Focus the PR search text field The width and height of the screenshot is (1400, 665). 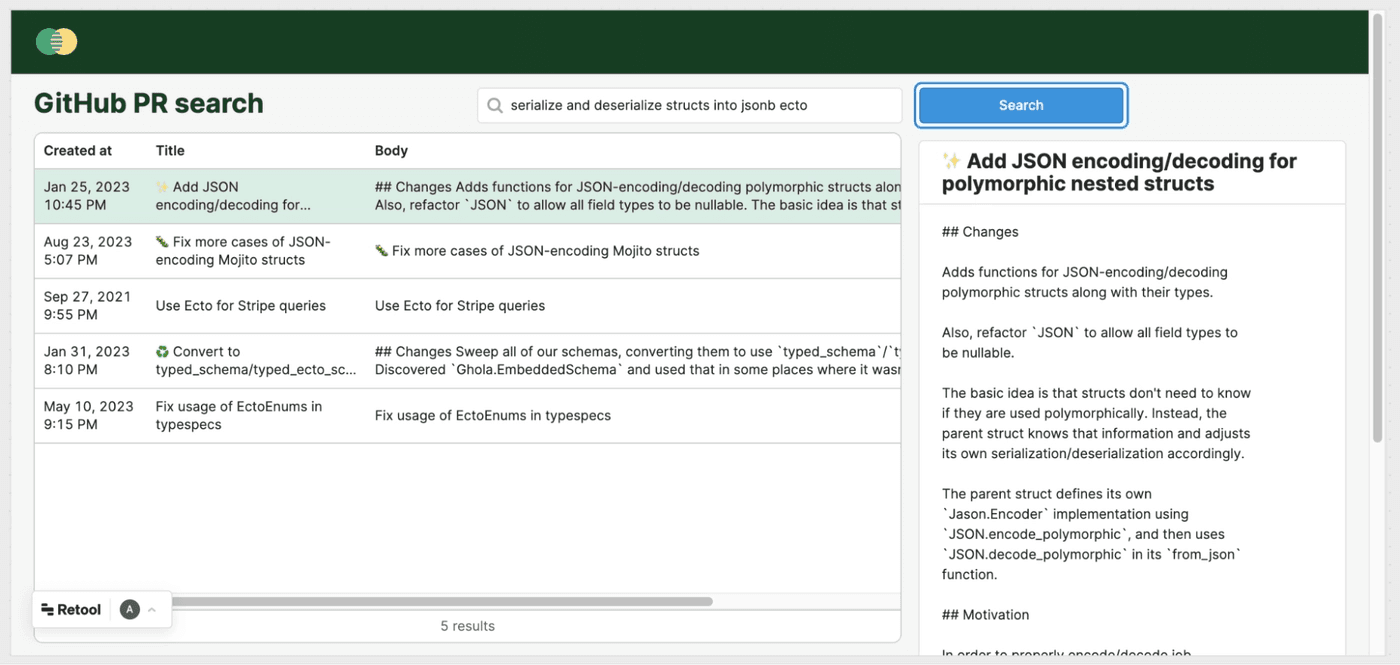click(700, 105)
